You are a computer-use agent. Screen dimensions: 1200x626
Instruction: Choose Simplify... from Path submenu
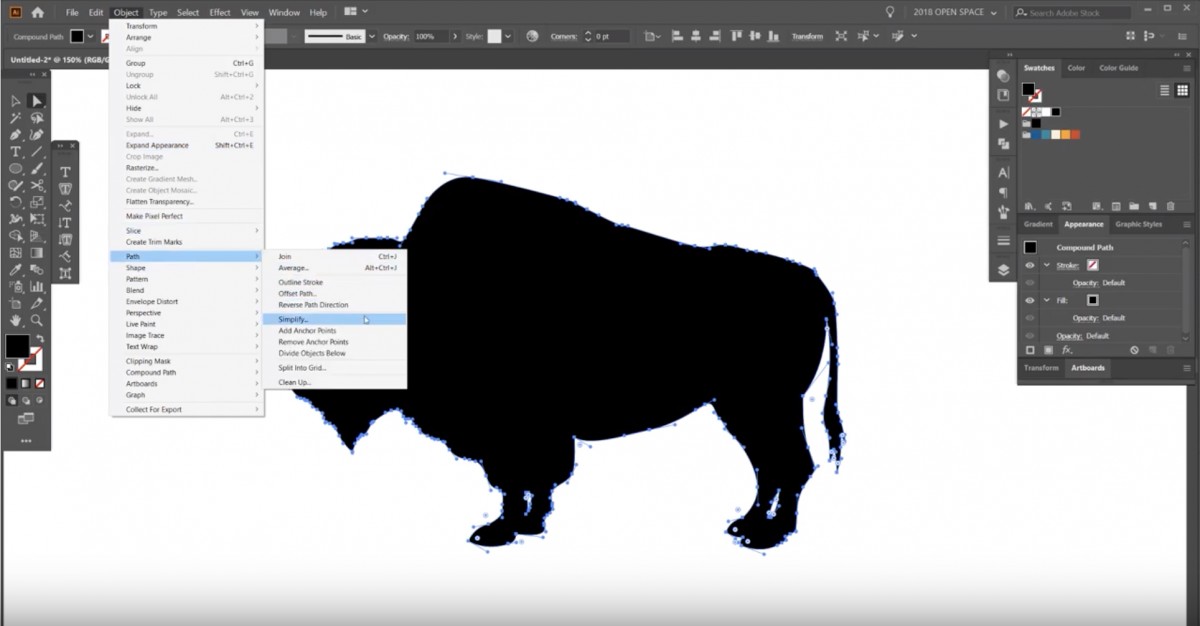[336, 319]
